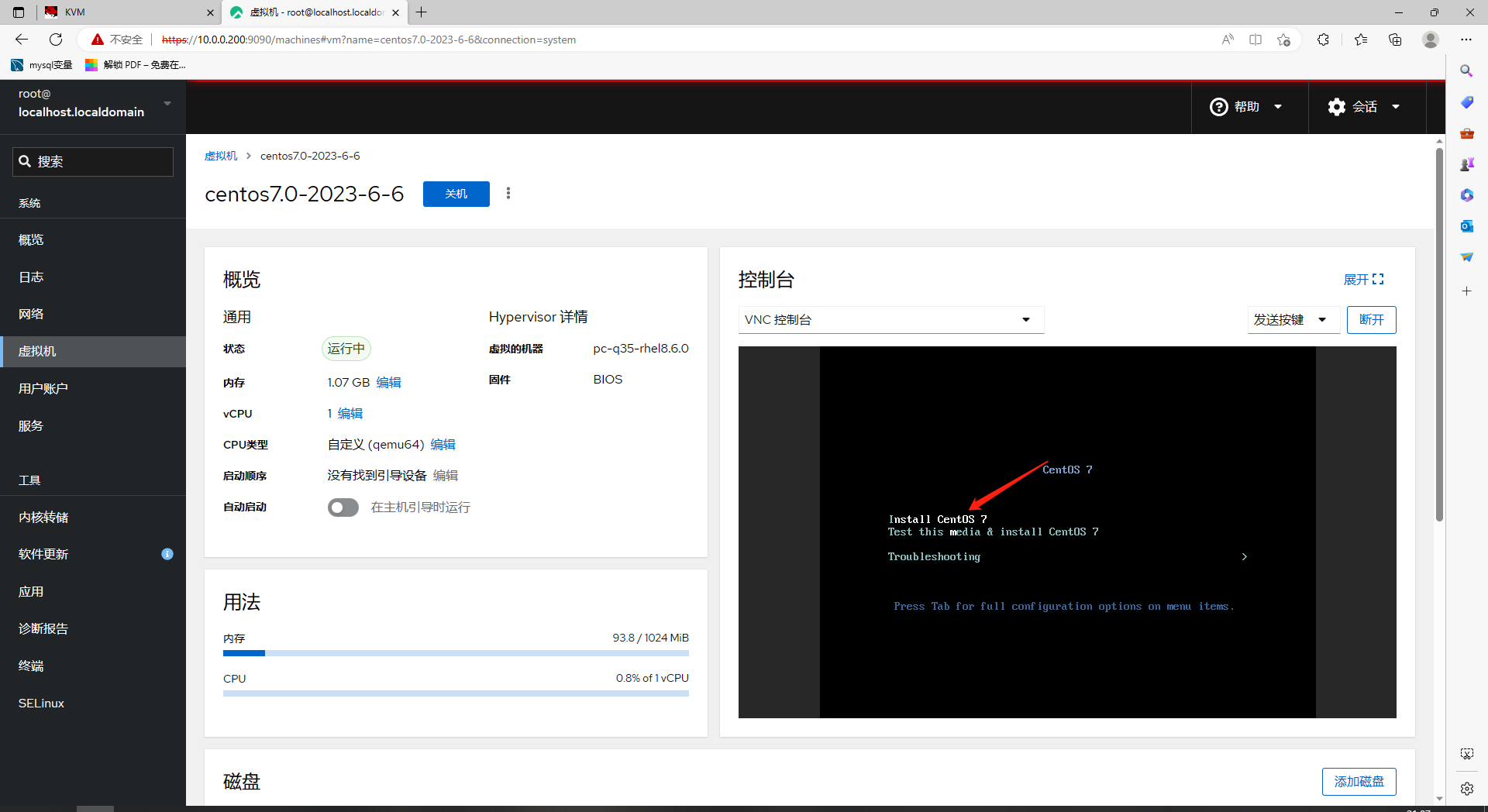The image size is (1488, 812).
Task: Click the 软件更新 info badge icon
Action: (x=167, y=554)
